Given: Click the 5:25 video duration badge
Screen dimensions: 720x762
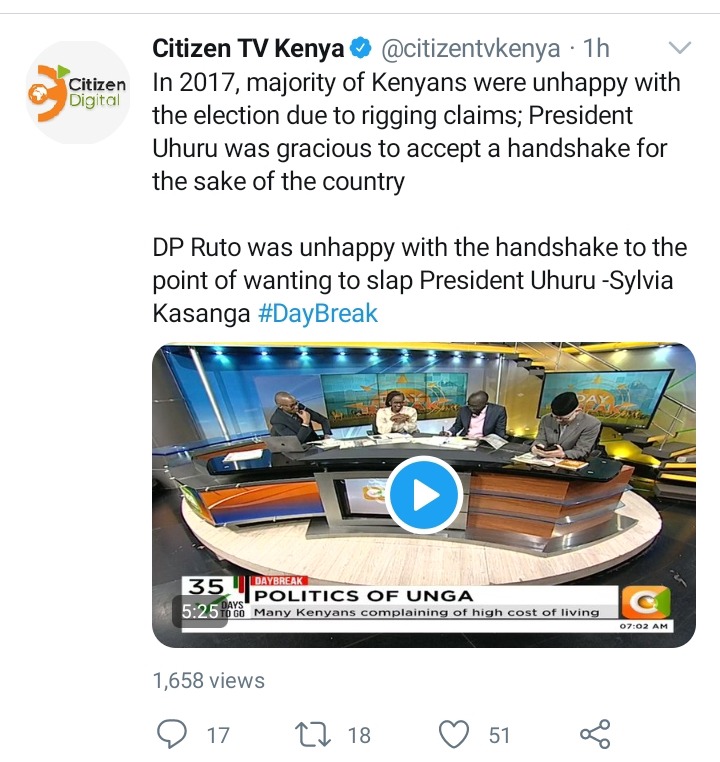Looking at the screenshot, I should [200, 611].
